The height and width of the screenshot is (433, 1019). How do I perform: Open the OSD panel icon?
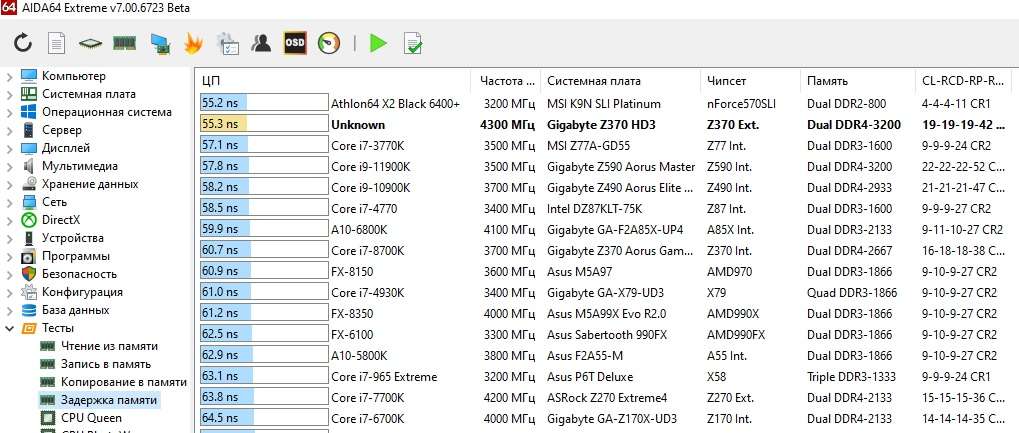click(x=295, y=44)
